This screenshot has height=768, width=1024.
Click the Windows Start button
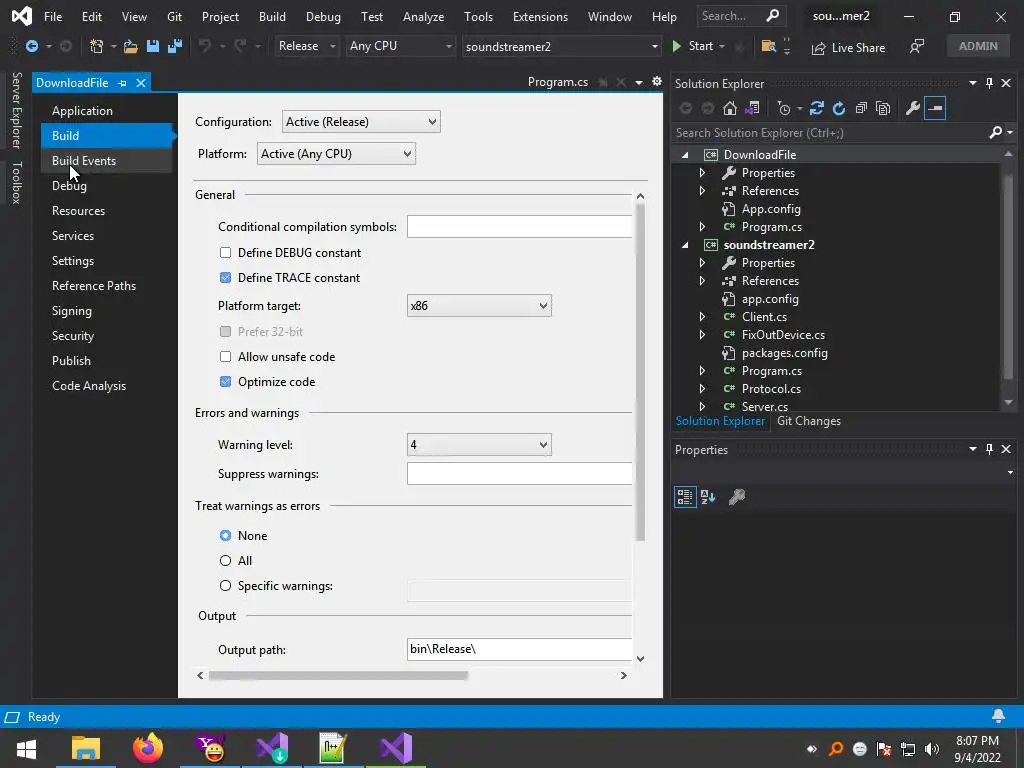pos(25,748)
